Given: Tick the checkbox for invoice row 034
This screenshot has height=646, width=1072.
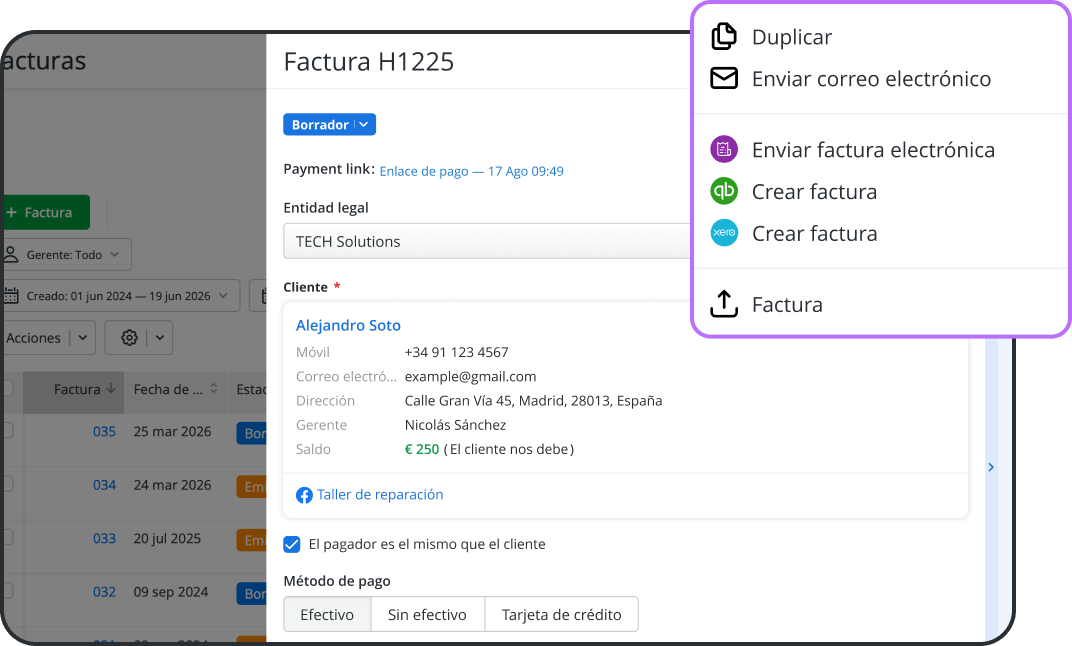Looking at the screenshot, I should coord(8,483).
